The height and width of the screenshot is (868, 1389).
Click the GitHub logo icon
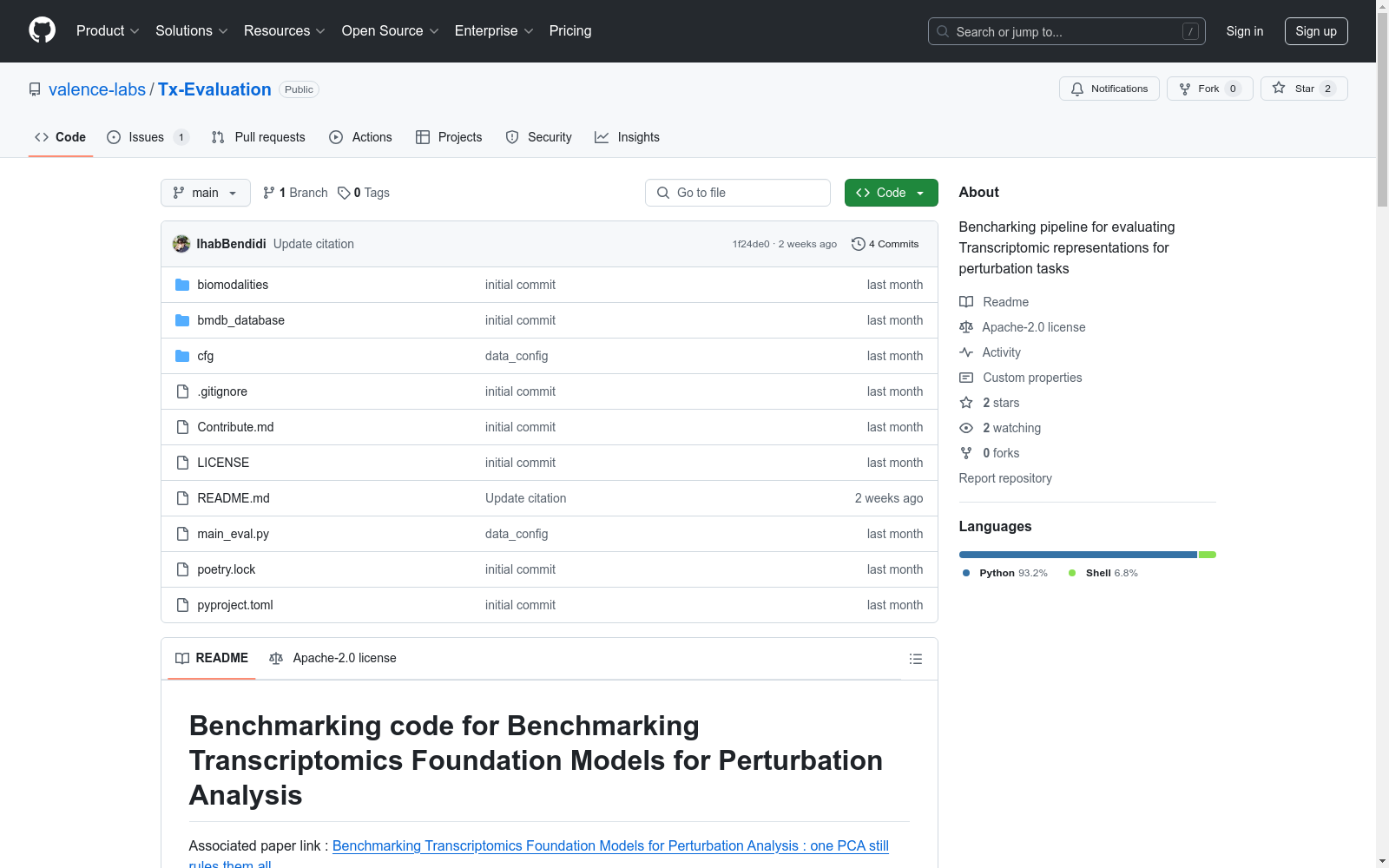coord(42,30)
